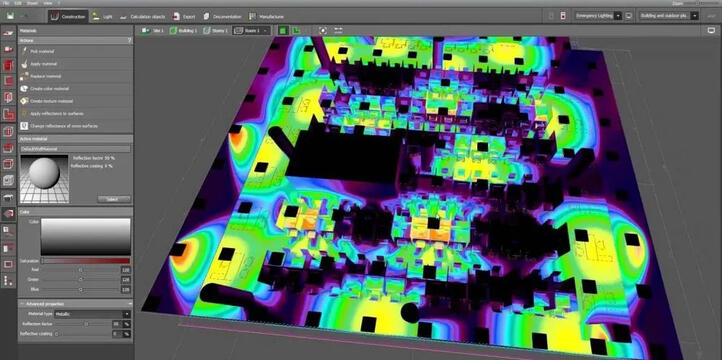Click the Reflective coating percent field

(117, 334)
